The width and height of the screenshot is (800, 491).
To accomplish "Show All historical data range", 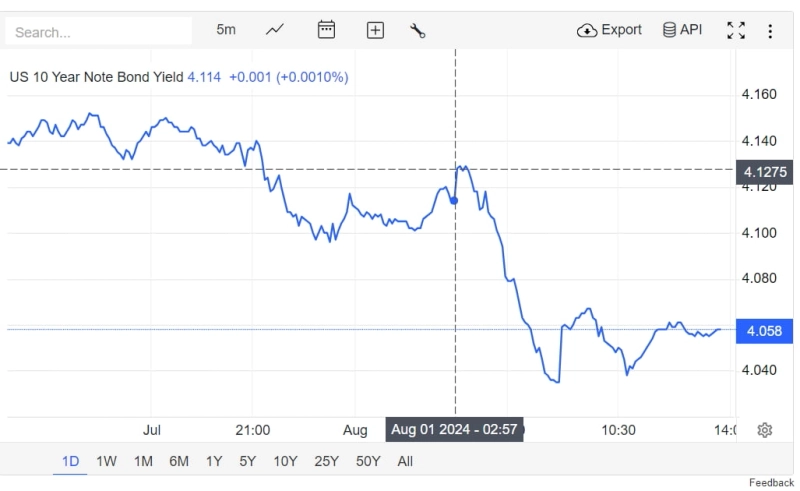I will 405,461.
